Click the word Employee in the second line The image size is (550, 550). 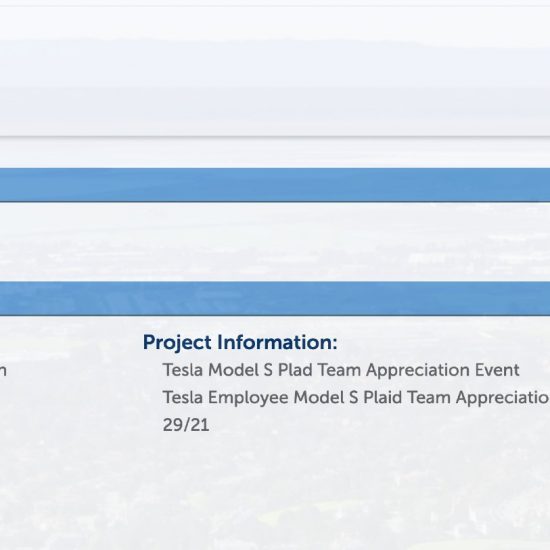(x=248, y=398)
